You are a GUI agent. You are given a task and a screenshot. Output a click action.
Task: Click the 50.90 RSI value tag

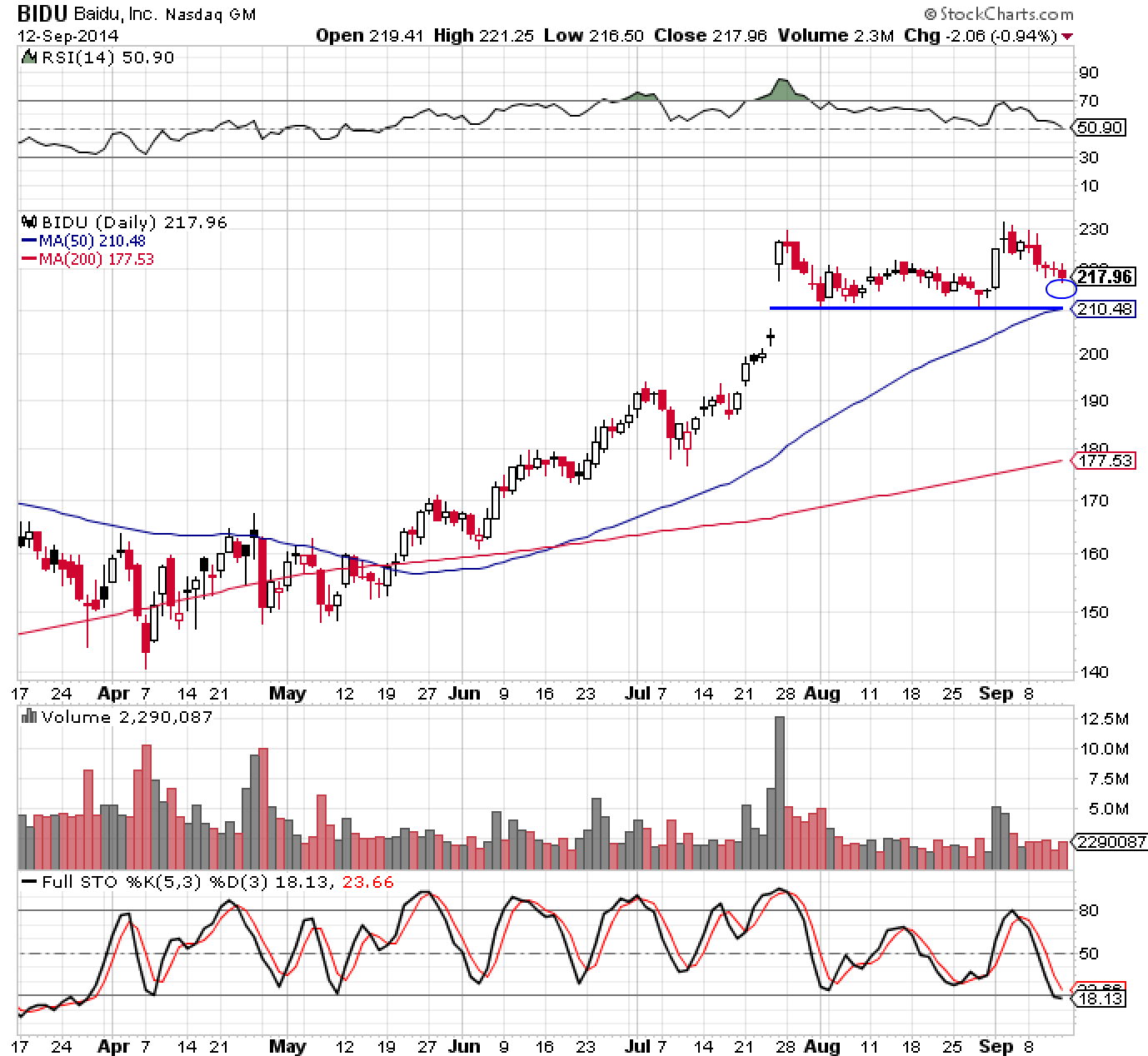pyautogui.click(x=1100, y=127)
